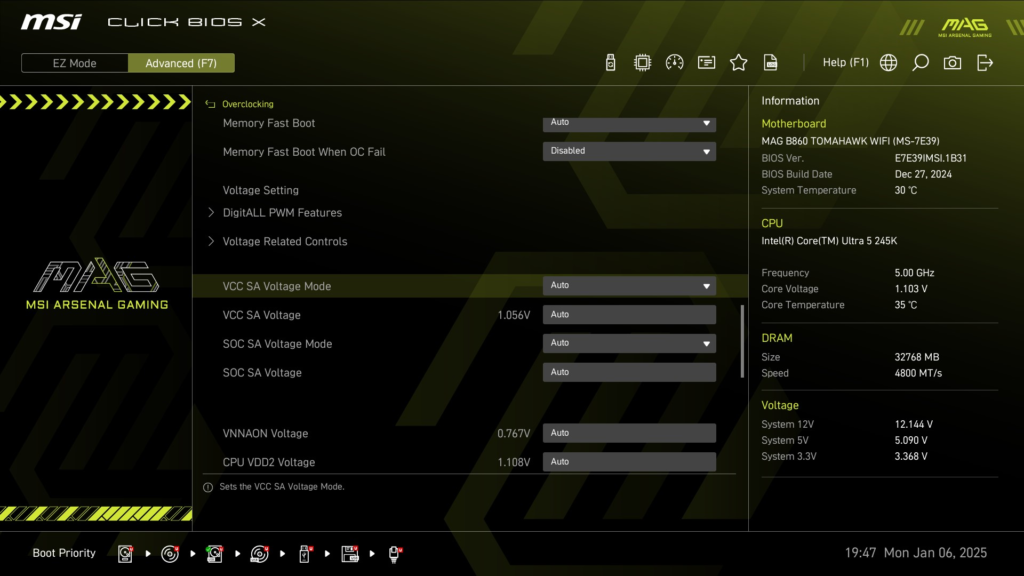Click the SOC SA Voltage input field
The height and width of the screenshot is (576, 1024).
pyautogui.click(x=629, y=372)
